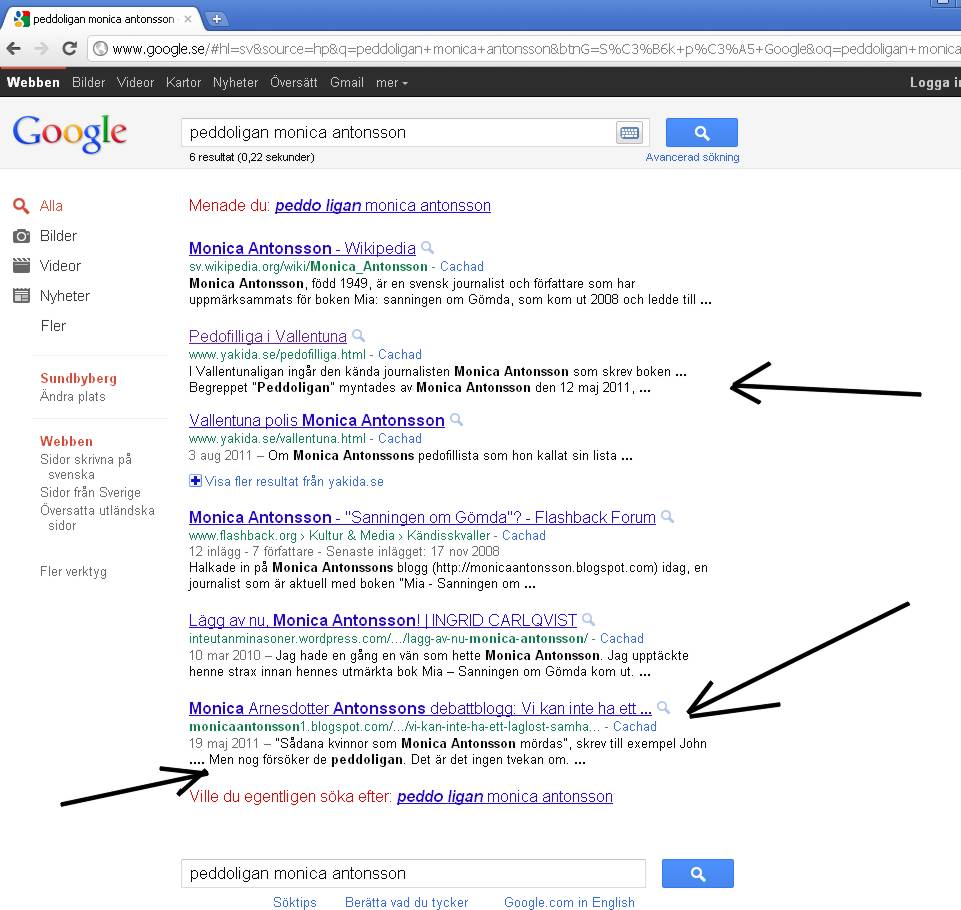The width and height of the screenshot is (961, 910).
Task: Open Cachad link for the wordpress result
Action: tap(622, 638)
